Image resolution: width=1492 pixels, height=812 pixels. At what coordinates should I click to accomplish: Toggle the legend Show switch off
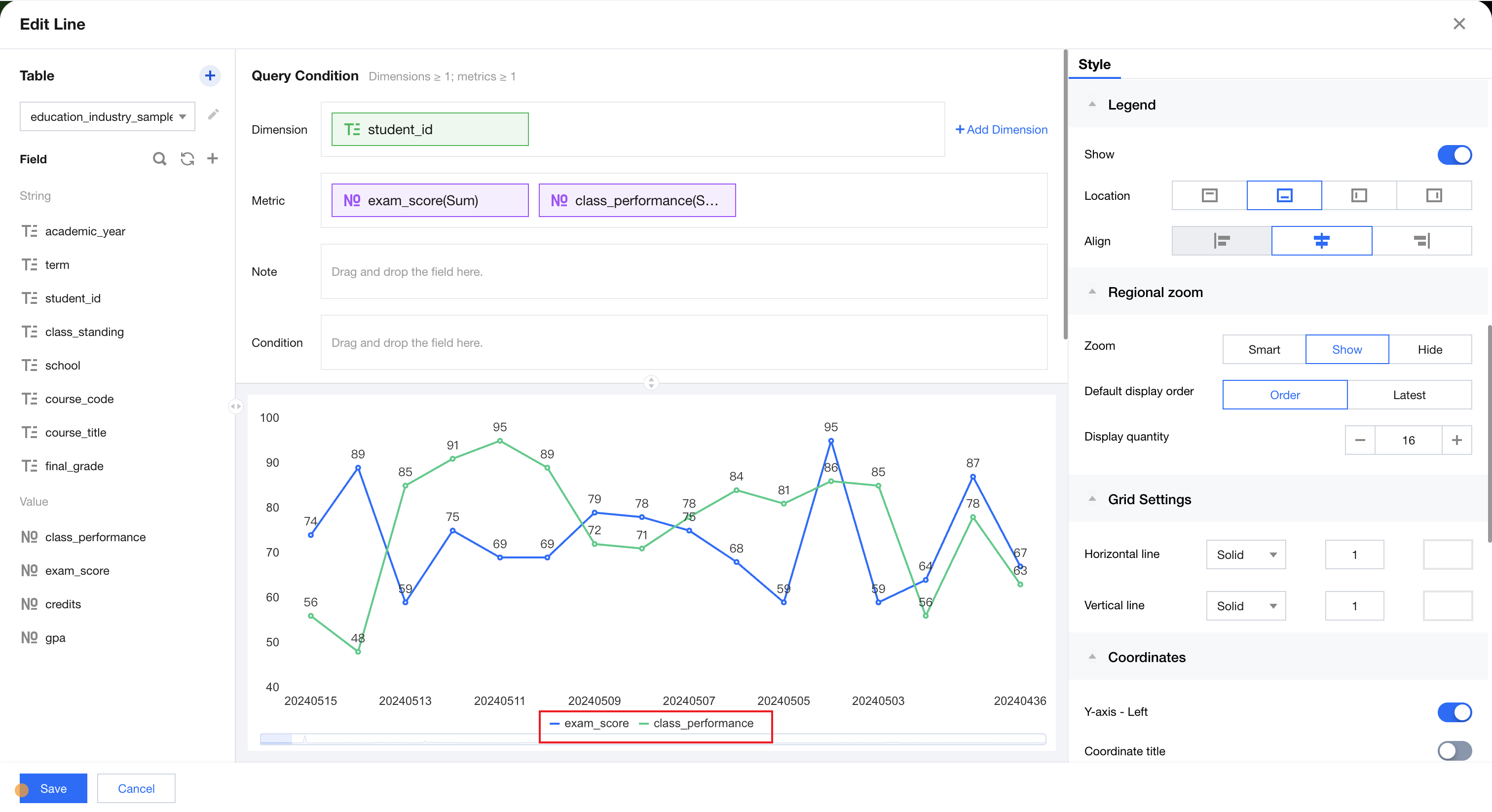[x=1454, y=154]
